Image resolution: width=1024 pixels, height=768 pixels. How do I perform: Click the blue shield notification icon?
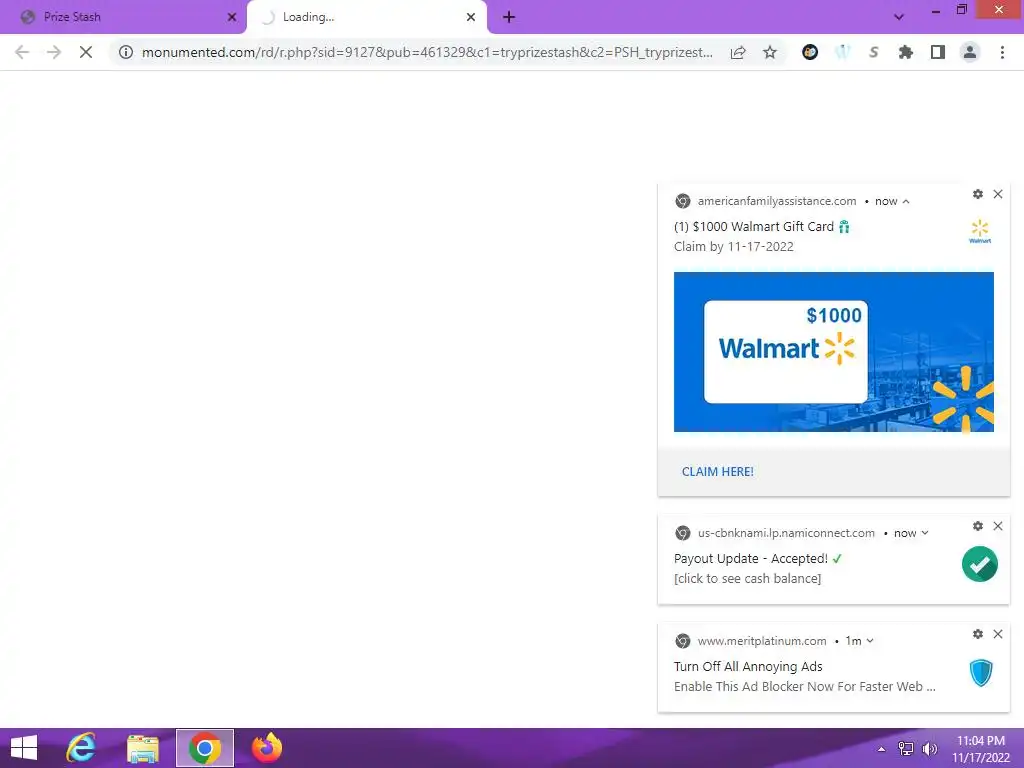(980, 673)
